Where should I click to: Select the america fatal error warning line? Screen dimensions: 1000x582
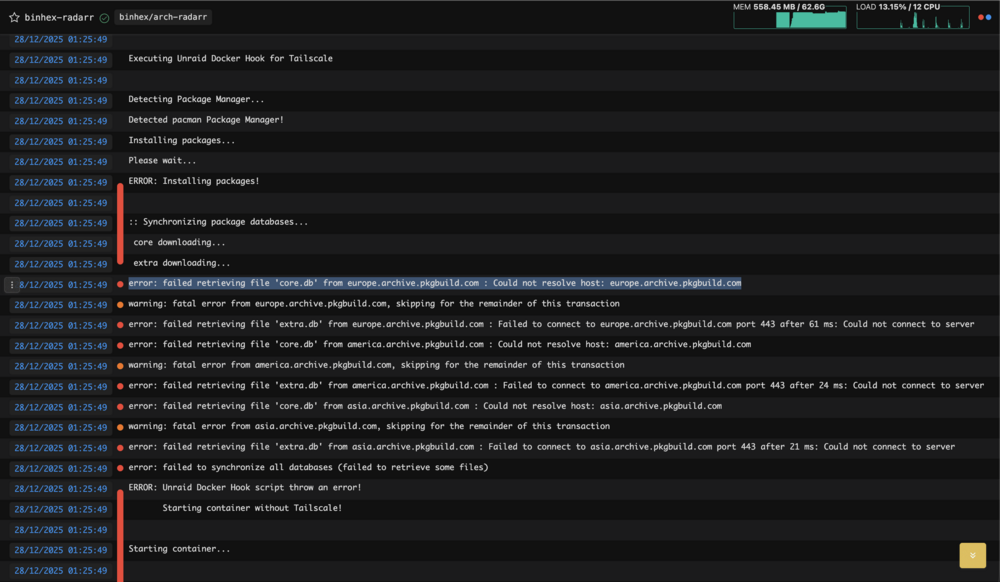tap(376, 365)
